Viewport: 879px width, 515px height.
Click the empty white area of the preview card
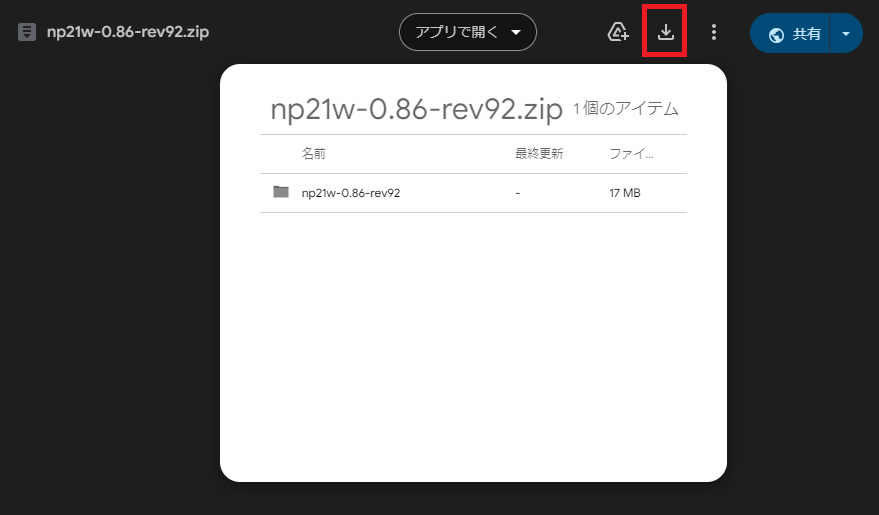pyautogui.click(x=473, y=350)
